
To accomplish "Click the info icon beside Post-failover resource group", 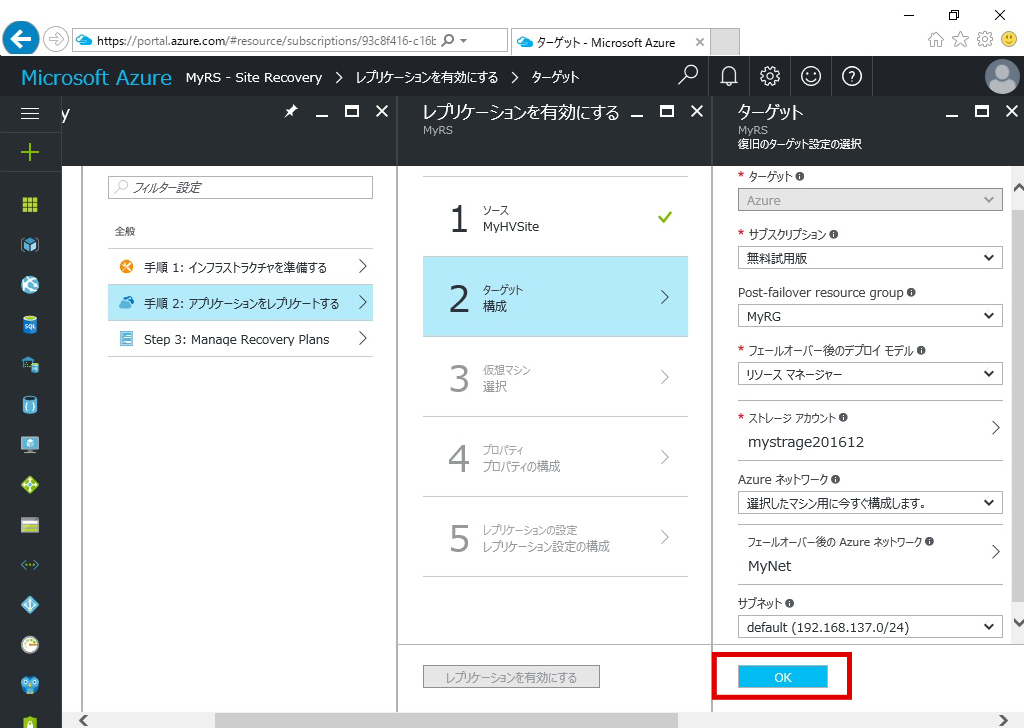I will tap(911, 293).
